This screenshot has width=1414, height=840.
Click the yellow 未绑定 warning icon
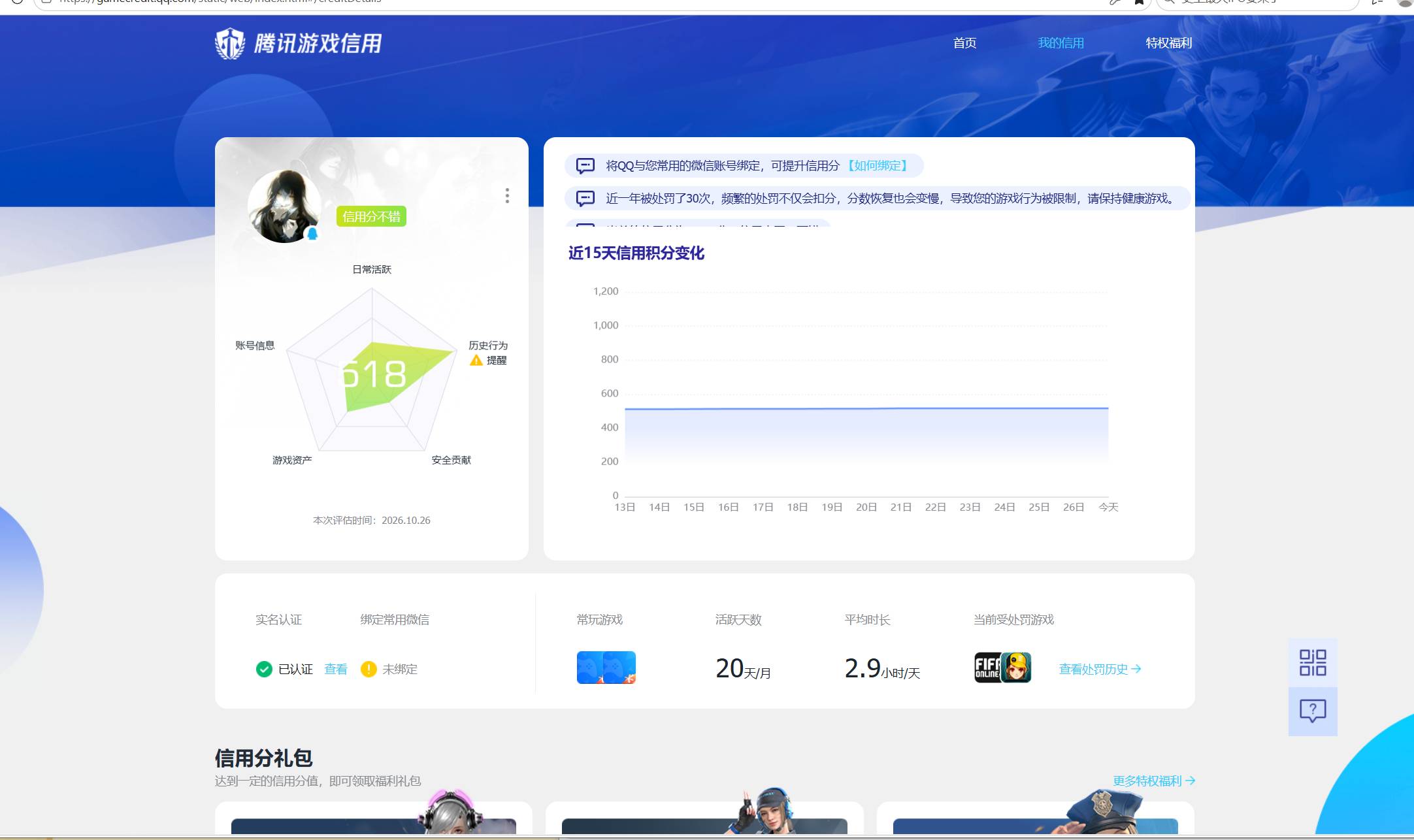[369, 669]
